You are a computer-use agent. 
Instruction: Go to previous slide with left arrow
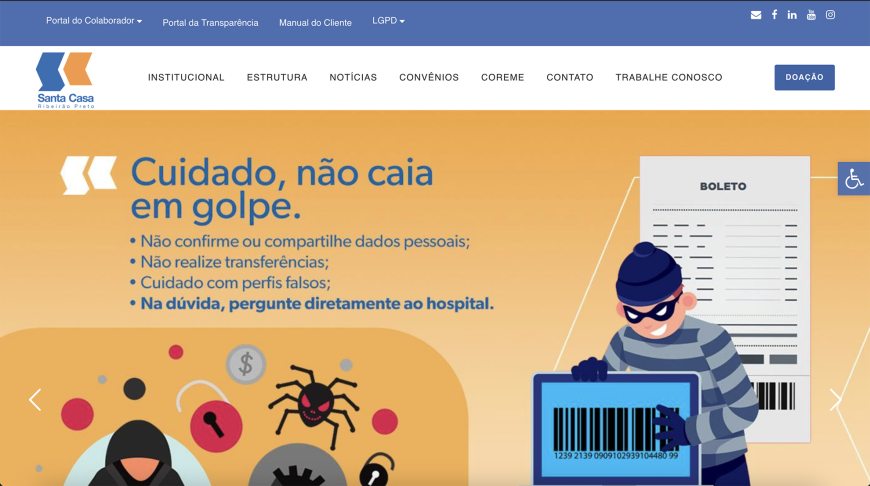[x=35, y=399]
